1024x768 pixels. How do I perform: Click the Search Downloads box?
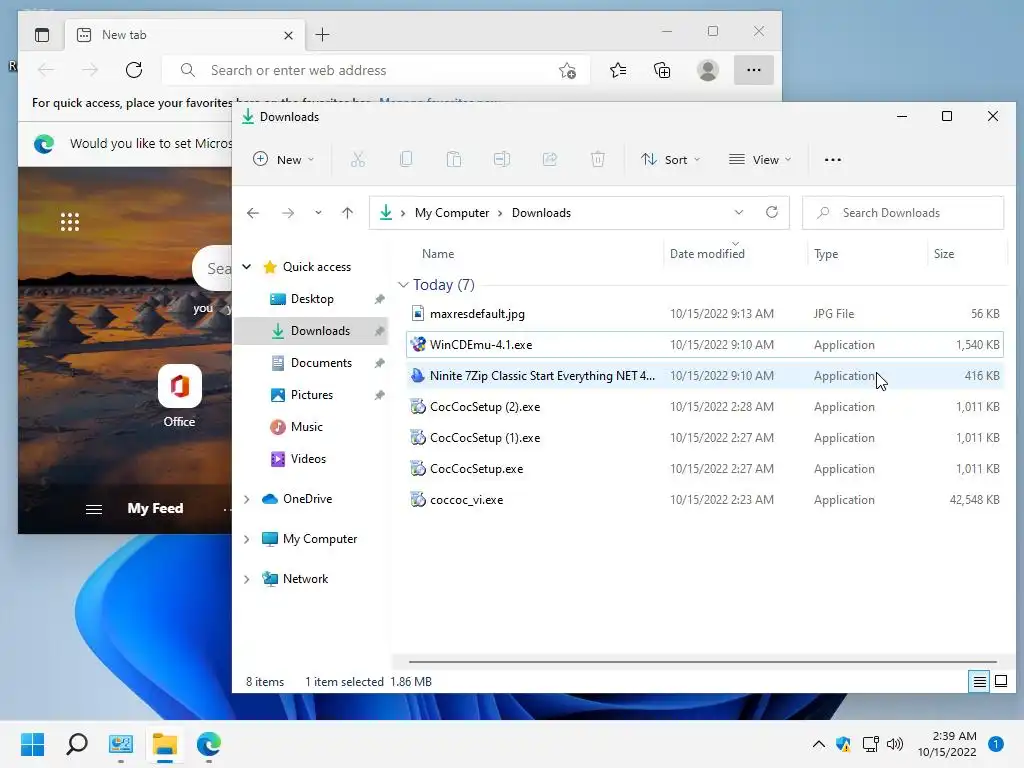pos(903,213)
